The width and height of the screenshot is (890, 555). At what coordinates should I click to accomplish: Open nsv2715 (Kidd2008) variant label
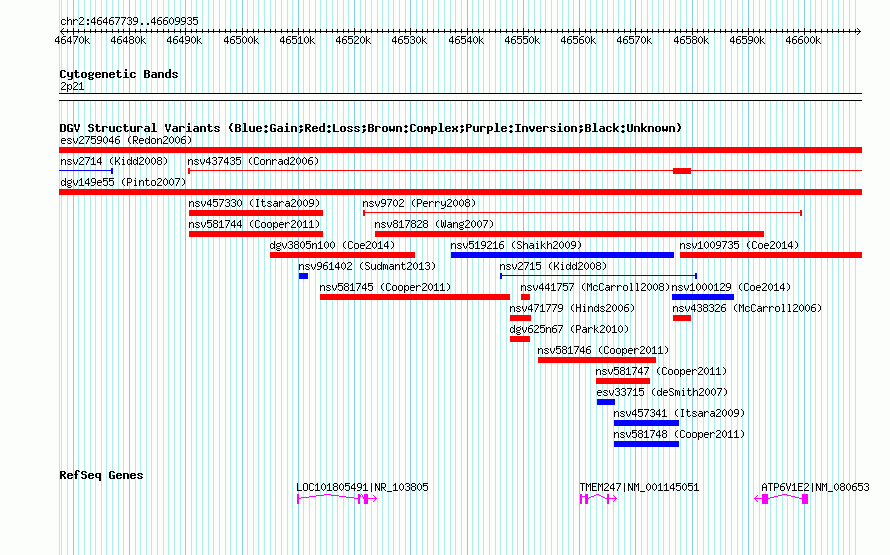point(553,266)
